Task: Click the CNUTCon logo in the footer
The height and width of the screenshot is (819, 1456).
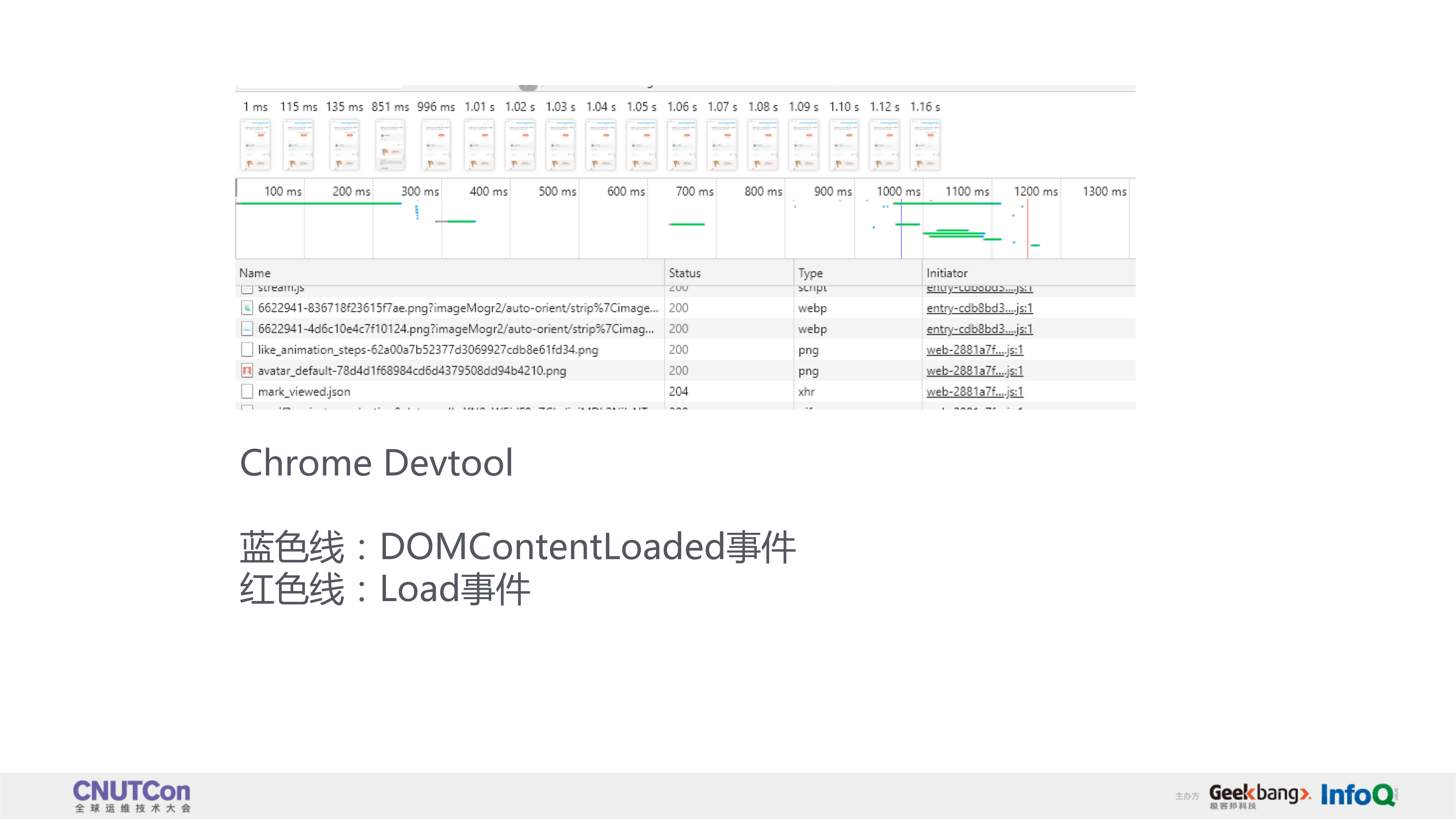Action: click(x=132, y=795)
